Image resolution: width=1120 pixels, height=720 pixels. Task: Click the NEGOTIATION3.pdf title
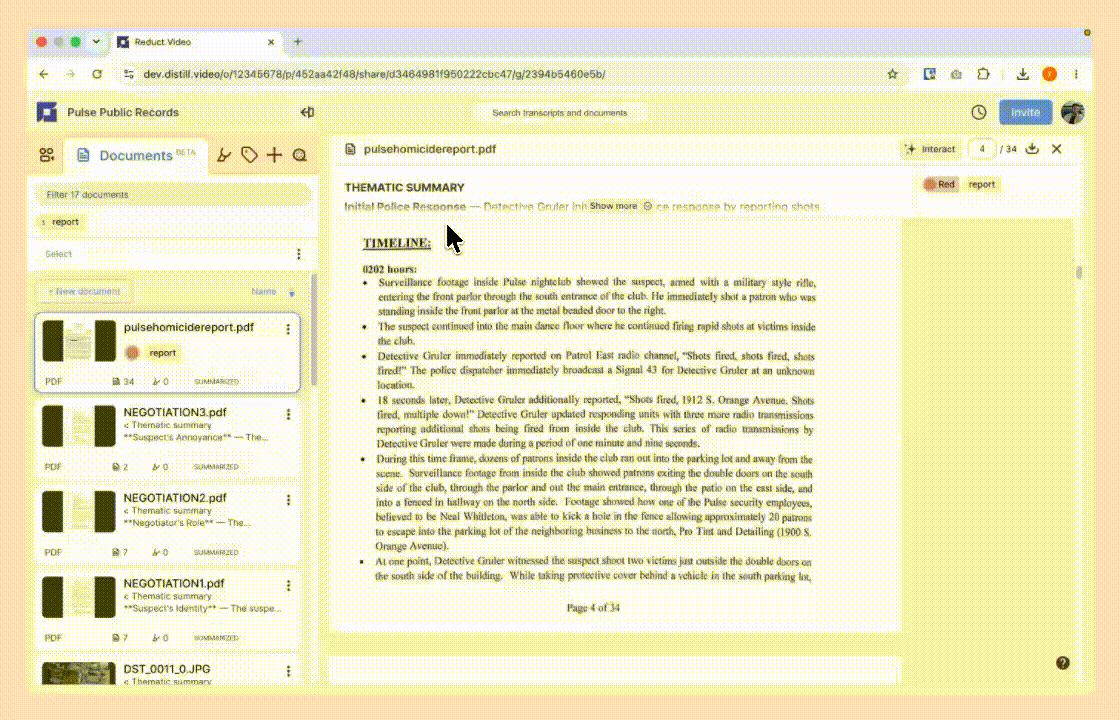175,412
